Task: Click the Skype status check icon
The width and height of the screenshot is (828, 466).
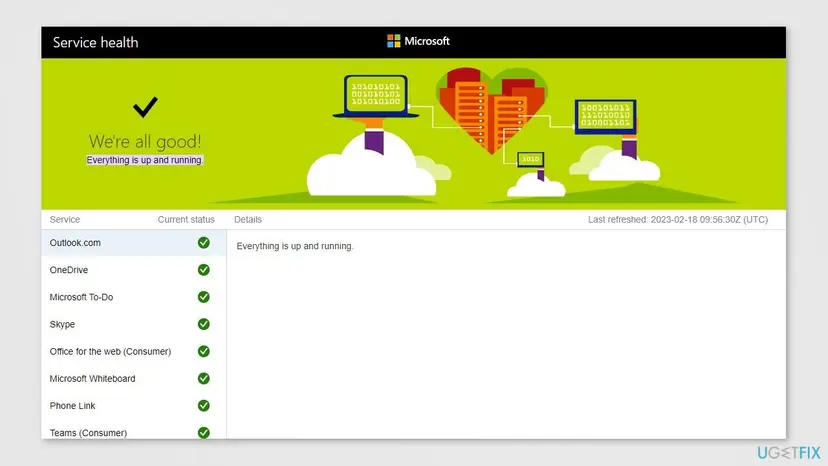Action: coord(203,324)
